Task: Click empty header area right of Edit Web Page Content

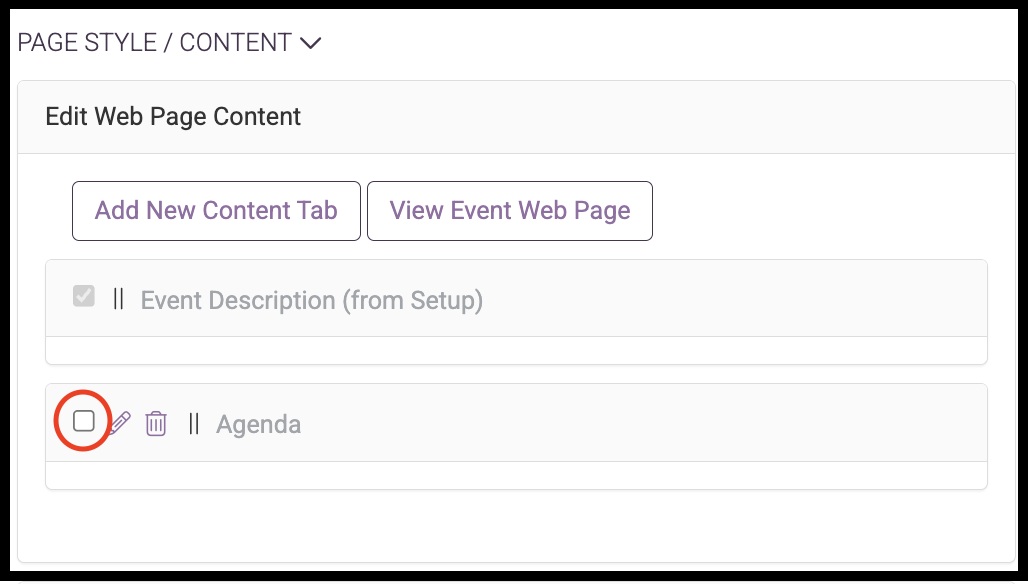Action: coord(656,117)
